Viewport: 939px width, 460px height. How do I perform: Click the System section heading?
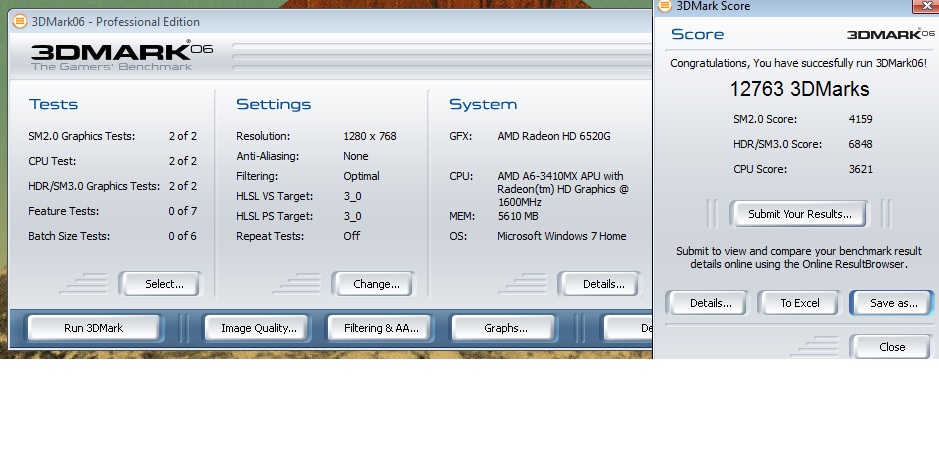[x=483, y=104]
